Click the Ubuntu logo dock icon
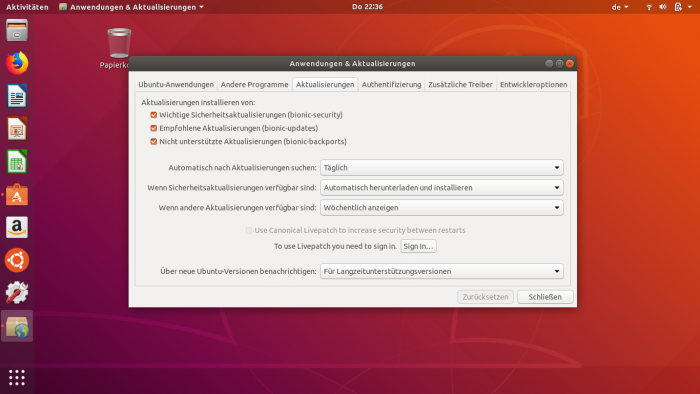The height and width of the screenshot is (394, 700). click(x=17, y=260)
